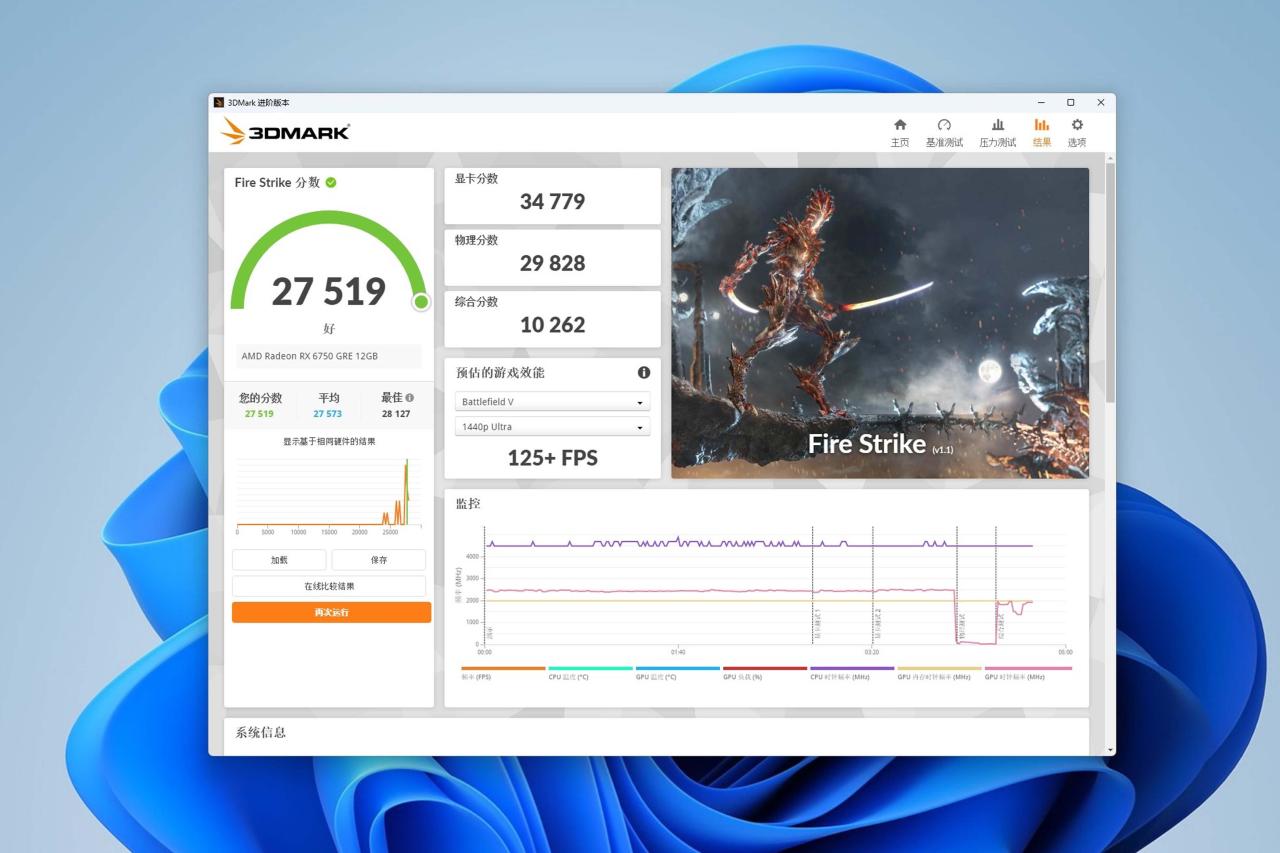1280x853 pixels.
Task: Click the scrollbar up arrow
Action: click(x=1110, y=158)
